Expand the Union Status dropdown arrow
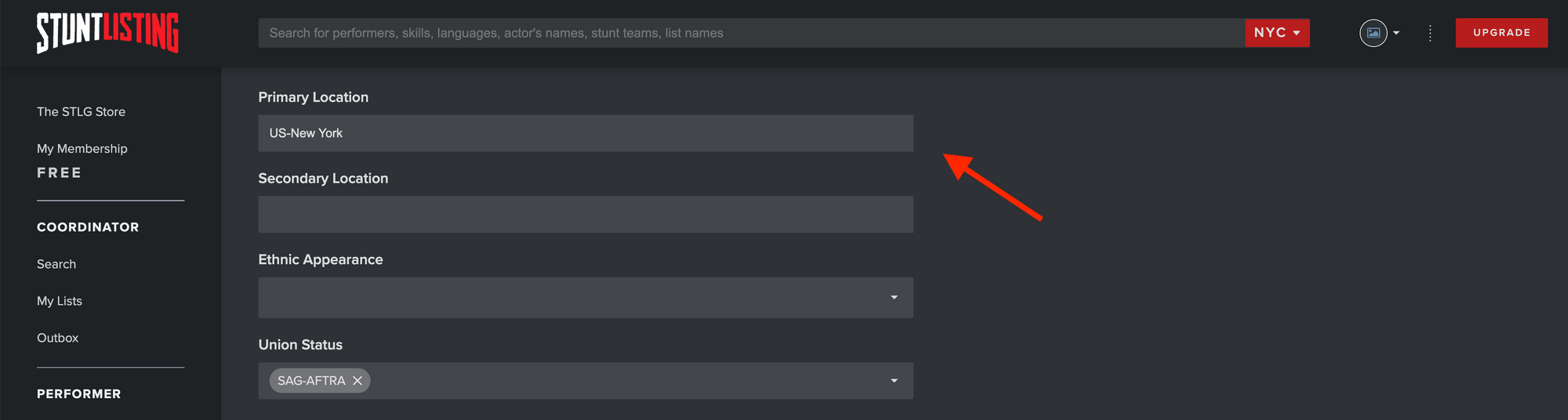Viewport: 1568px width, 420px height. point(894,381)
